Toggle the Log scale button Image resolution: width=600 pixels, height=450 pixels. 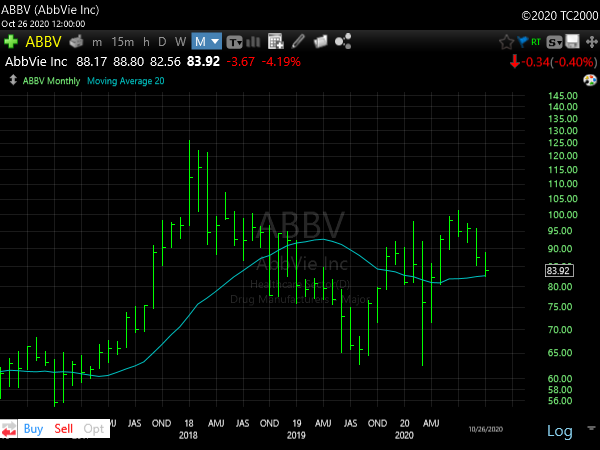point(560,431)
